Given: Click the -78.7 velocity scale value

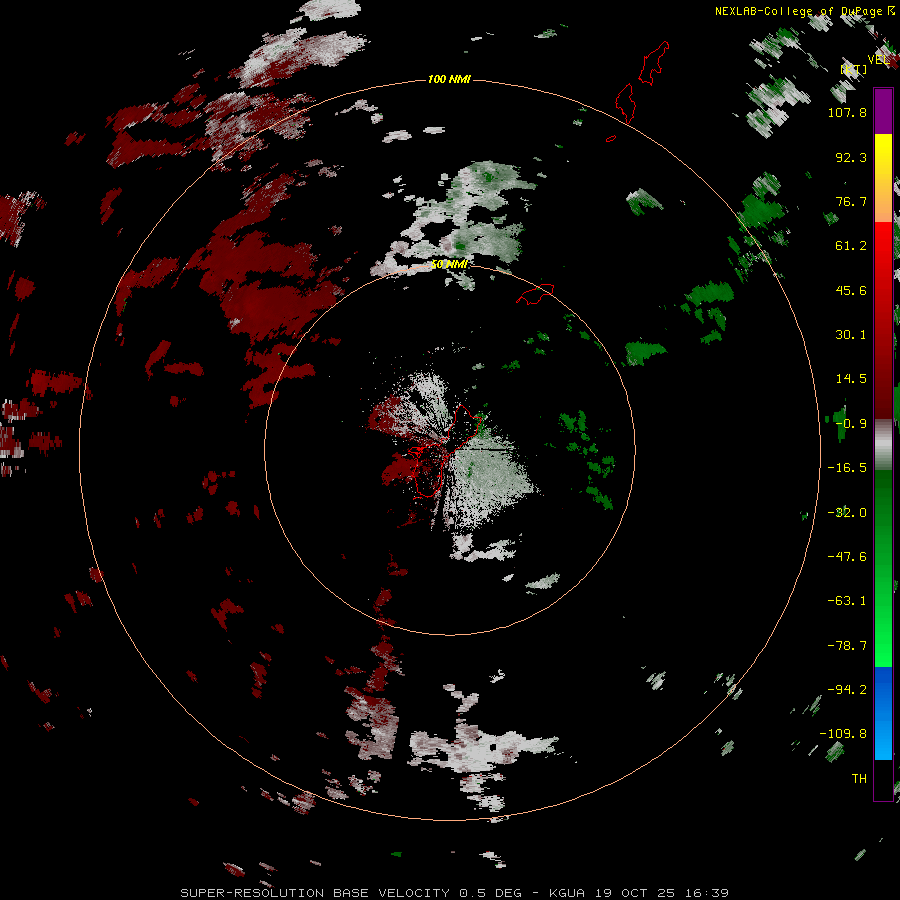Looking at the screenshot, I should [847, 646].
